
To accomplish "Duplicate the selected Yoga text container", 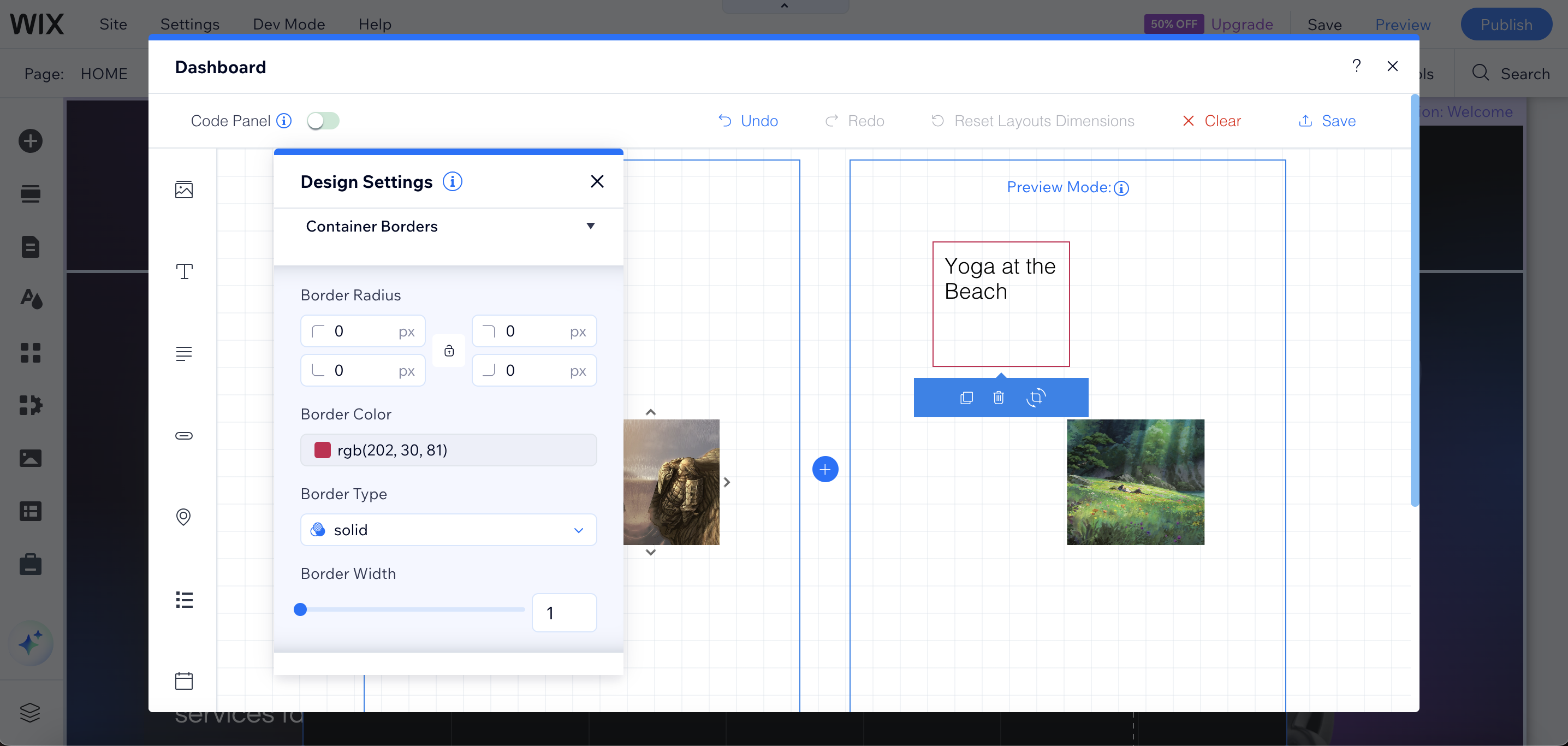I will [x=966, y=398].
